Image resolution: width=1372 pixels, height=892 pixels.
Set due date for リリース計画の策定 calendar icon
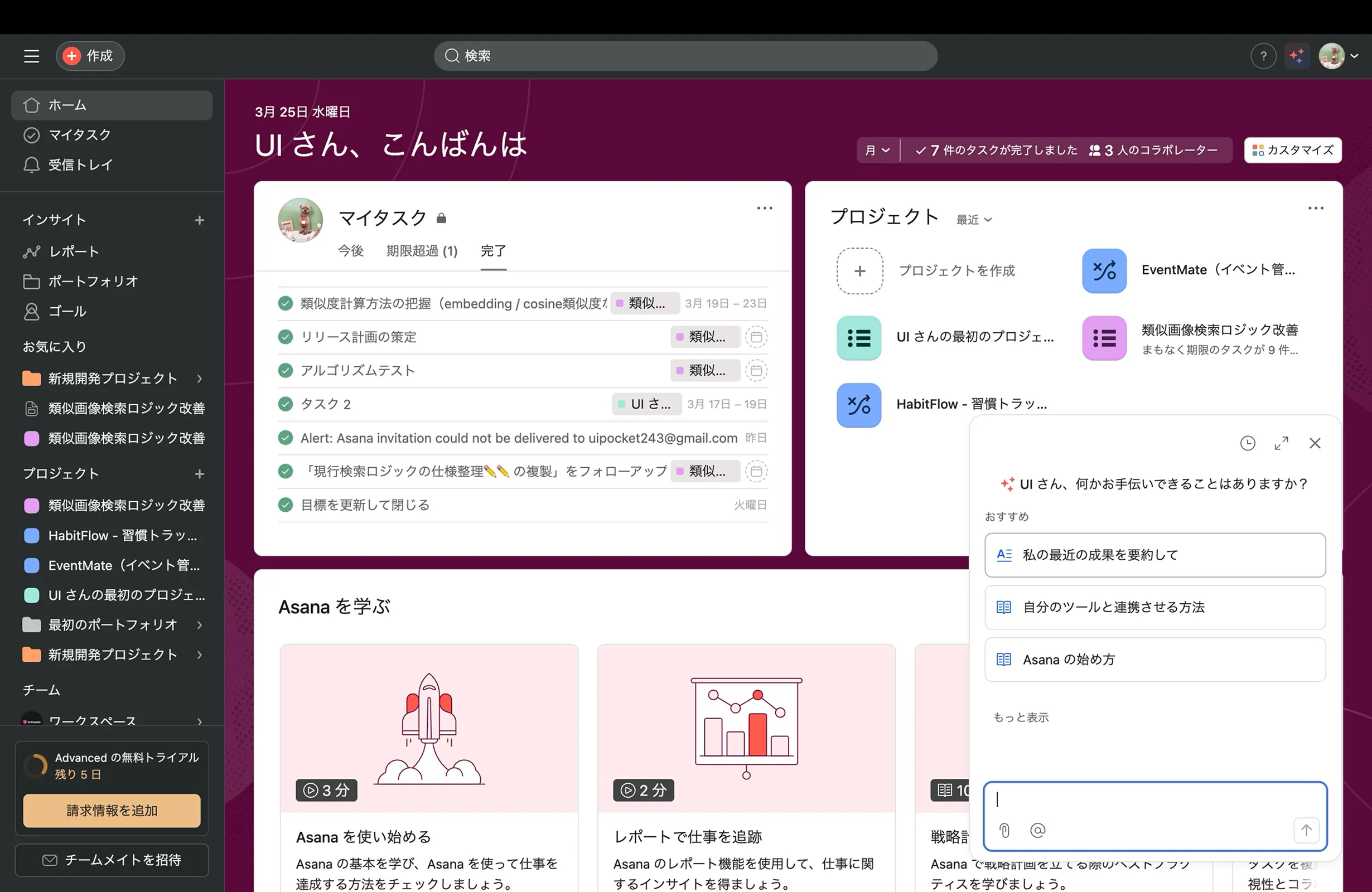coord(756,337)
